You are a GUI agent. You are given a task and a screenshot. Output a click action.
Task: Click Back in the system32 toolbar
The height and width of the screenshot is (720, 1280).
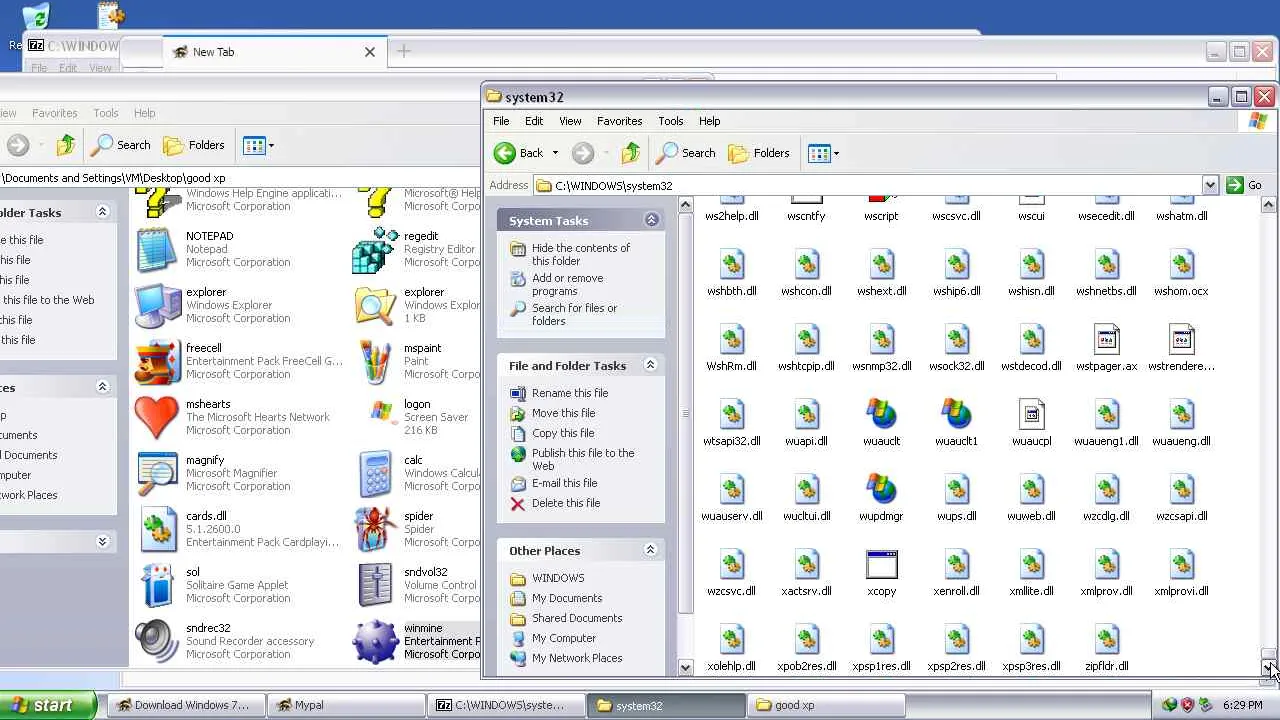click(x=519, y=153)
